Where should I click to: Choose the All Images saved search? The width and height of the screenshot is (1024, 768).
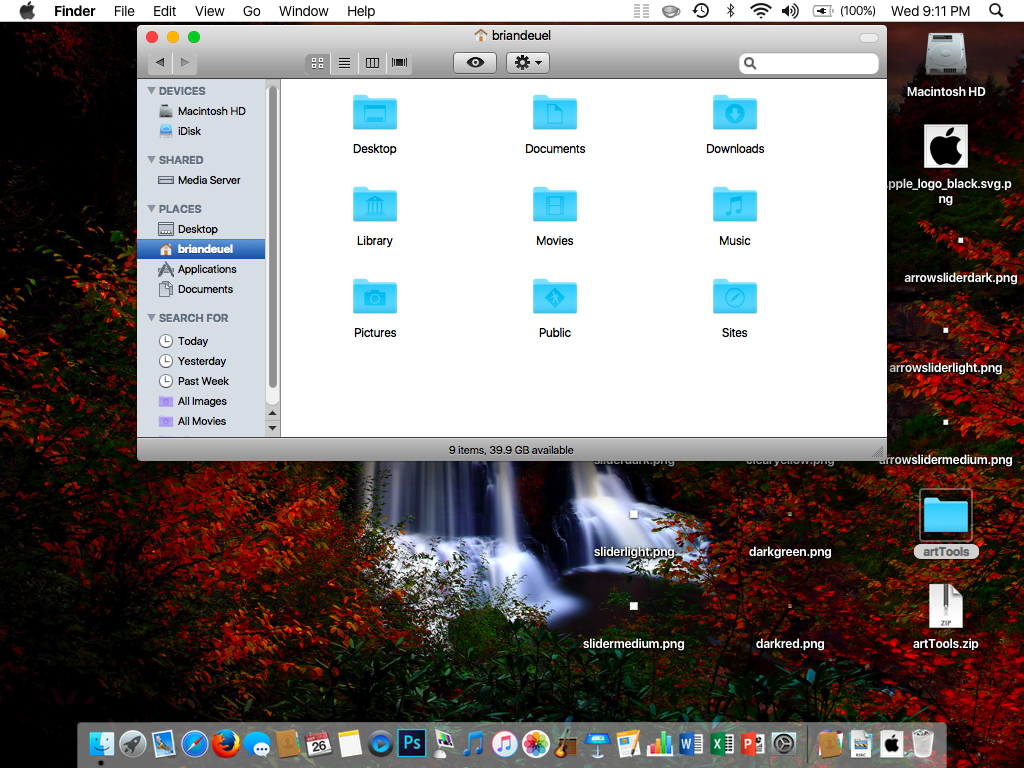click(201, 402)
